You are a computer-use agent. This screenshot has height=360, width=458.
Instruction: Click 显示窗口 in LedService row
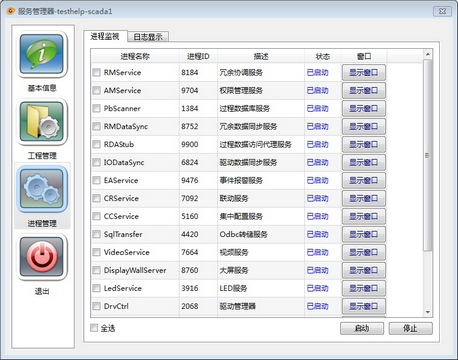(x=364, y=288)
